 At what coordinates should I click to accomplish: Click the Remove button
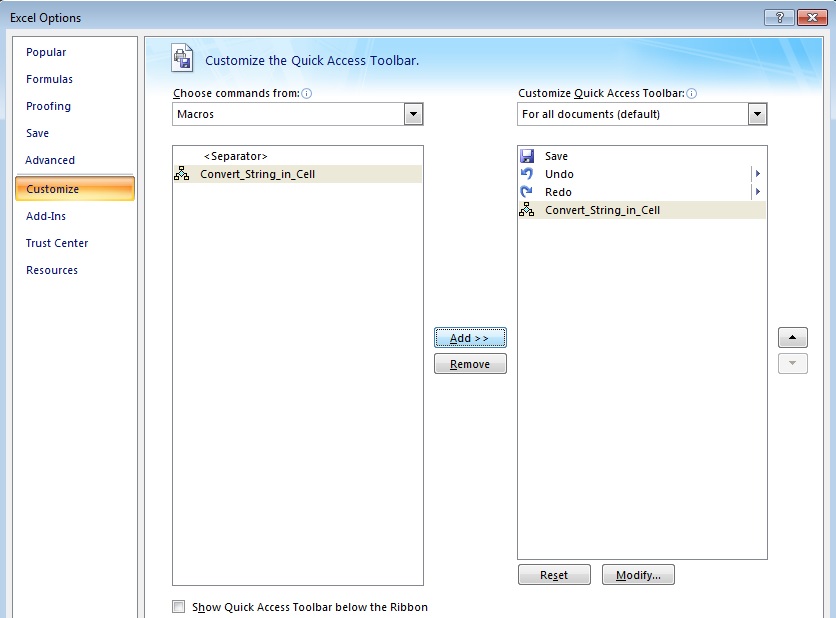point(470,364)
